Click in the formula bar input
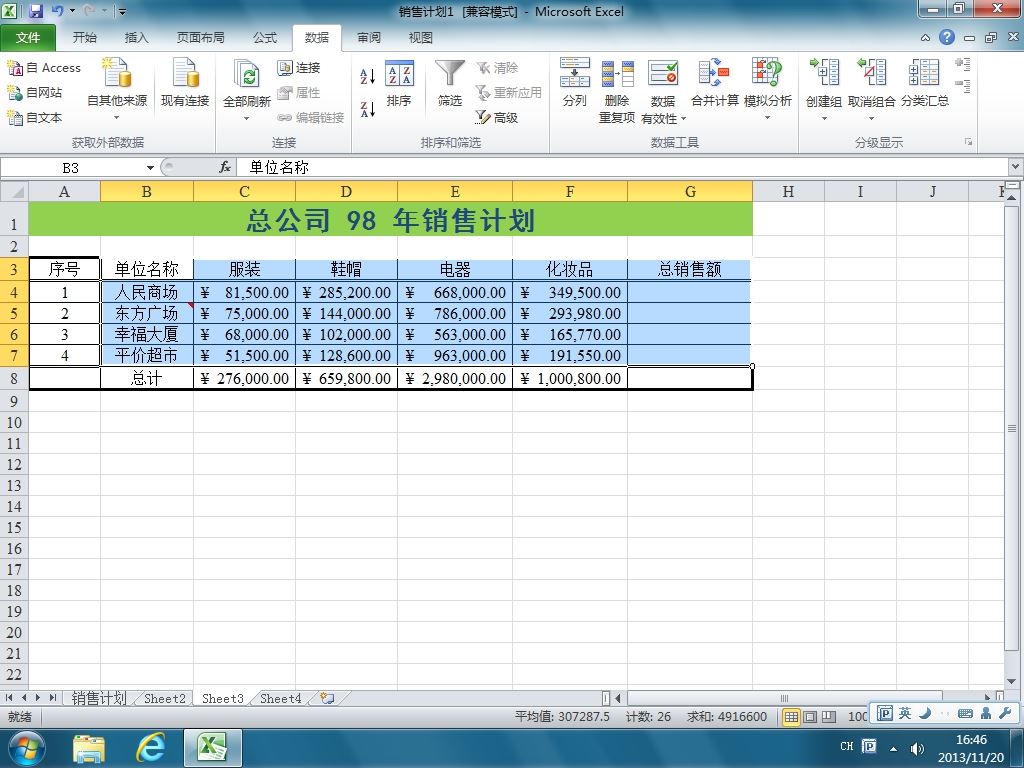1024x768 pixels. pyautogui.click(x=620, y=167)
